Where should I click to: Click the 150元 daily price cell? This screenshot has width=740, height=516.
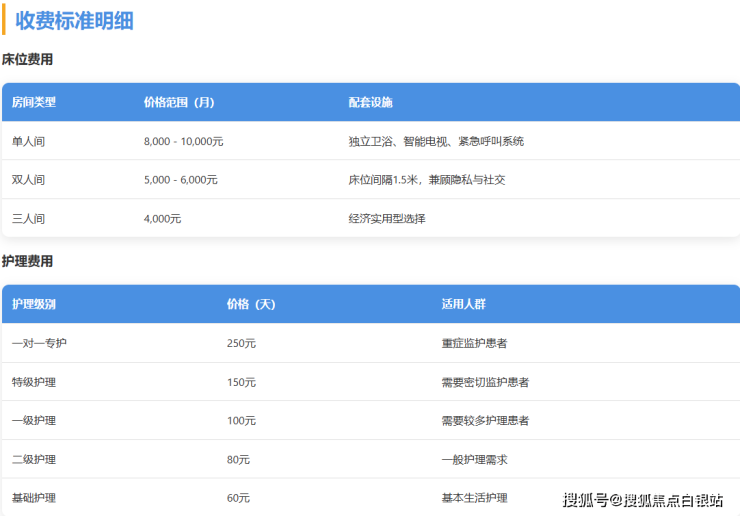coord(241,382)
